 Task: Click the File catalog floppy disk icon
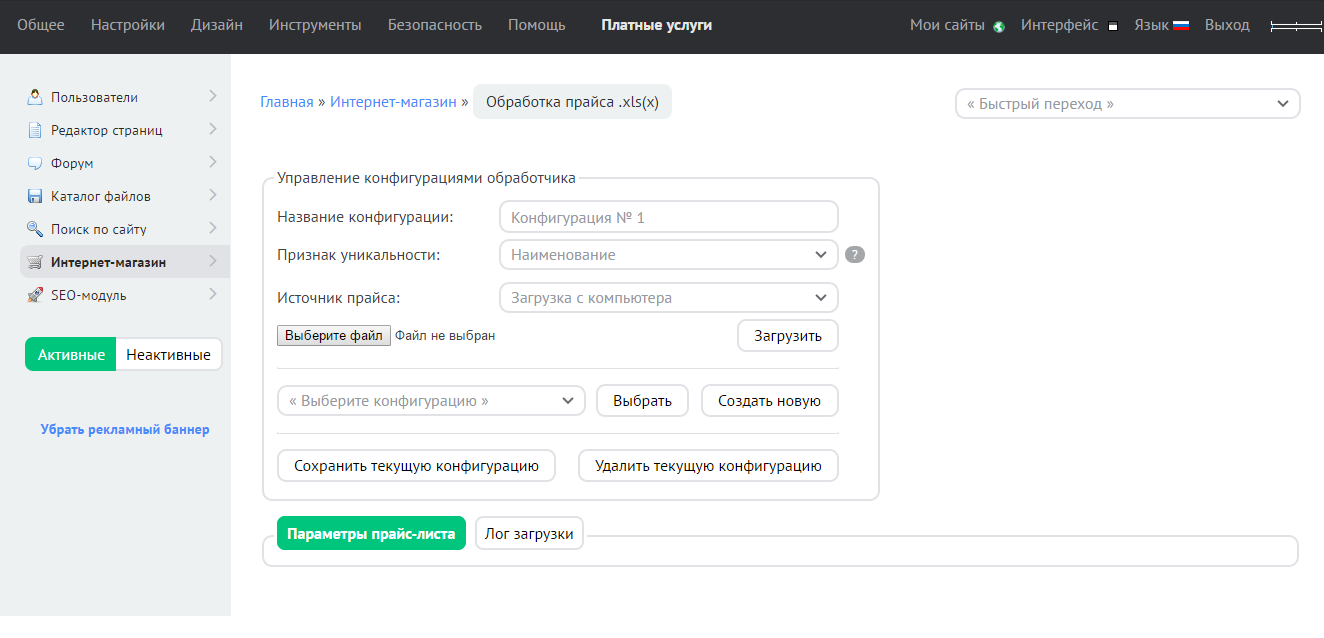(35, 196)
